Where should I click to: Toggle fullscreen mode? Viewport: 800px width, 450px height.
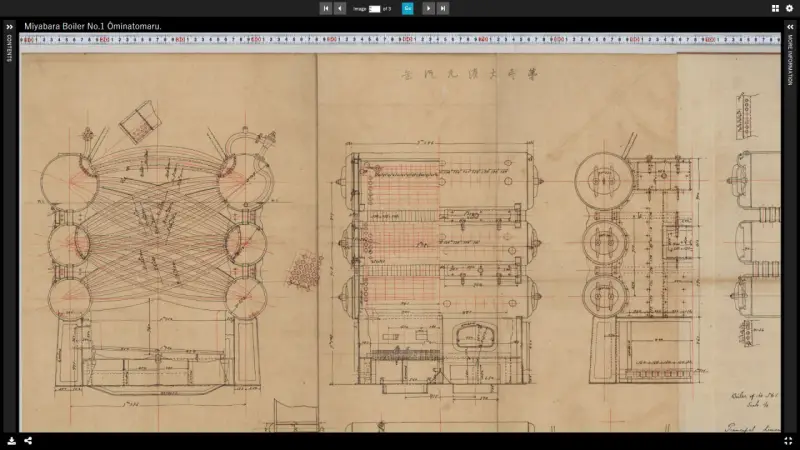(789, 440)
